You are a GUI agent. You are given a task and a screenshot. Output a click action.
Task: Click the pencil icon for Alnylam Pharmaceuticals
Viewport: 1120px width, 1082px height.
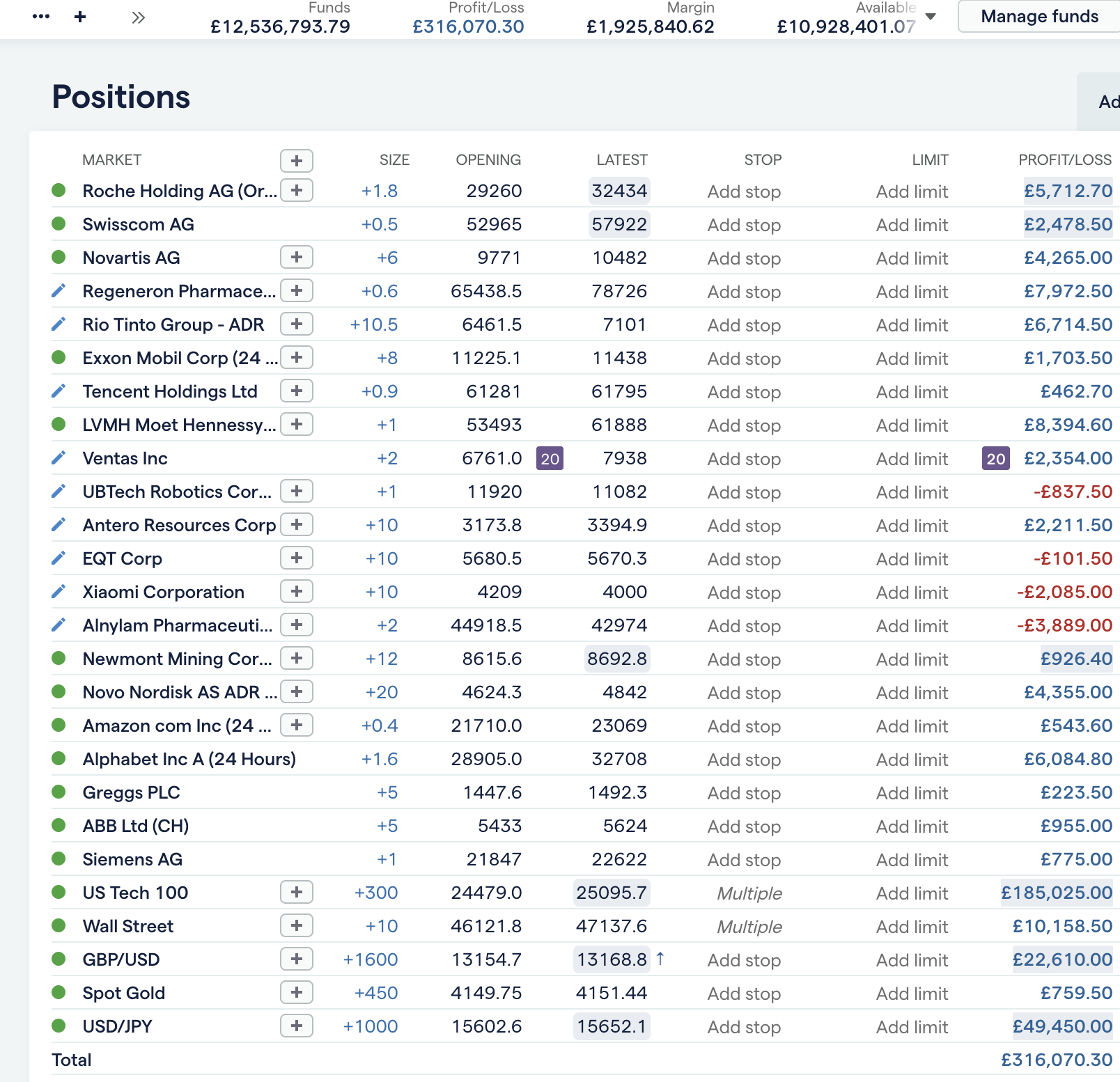[59, 625]
